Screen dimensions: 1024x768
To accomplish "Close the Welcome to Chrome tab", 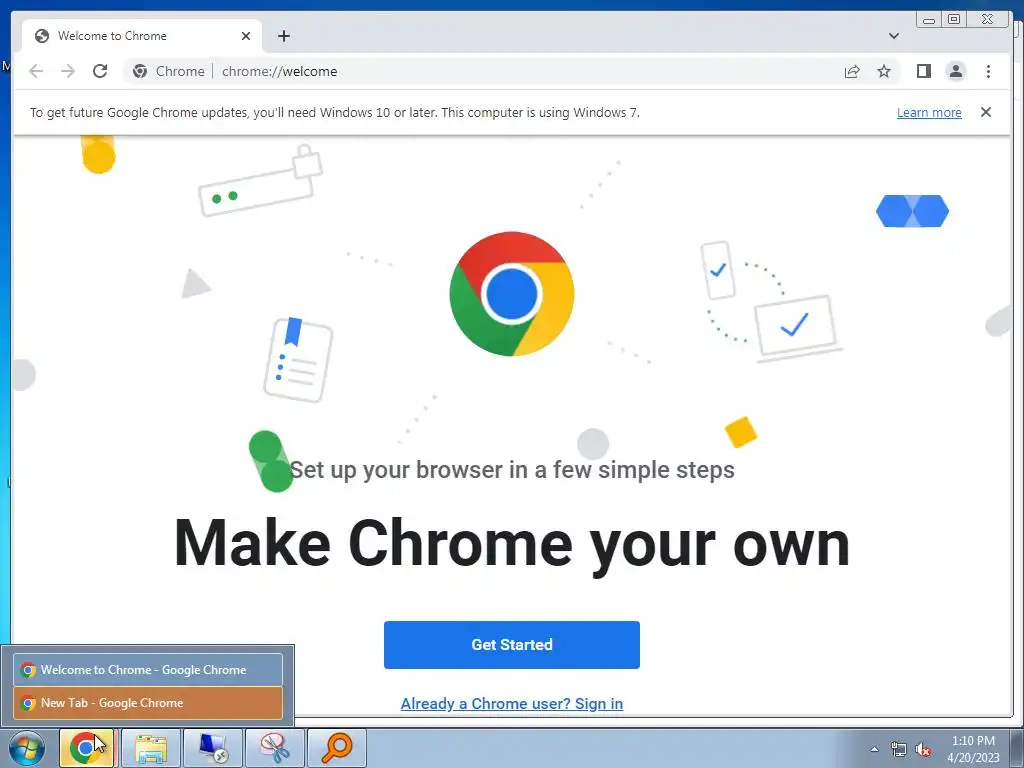I will (x=246, y=36).
